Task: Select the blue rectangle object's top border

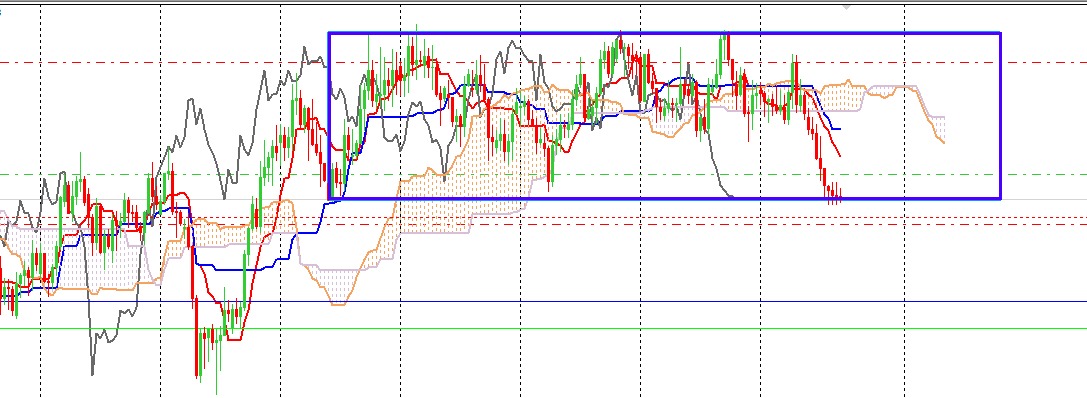Action: coord(664,33)
